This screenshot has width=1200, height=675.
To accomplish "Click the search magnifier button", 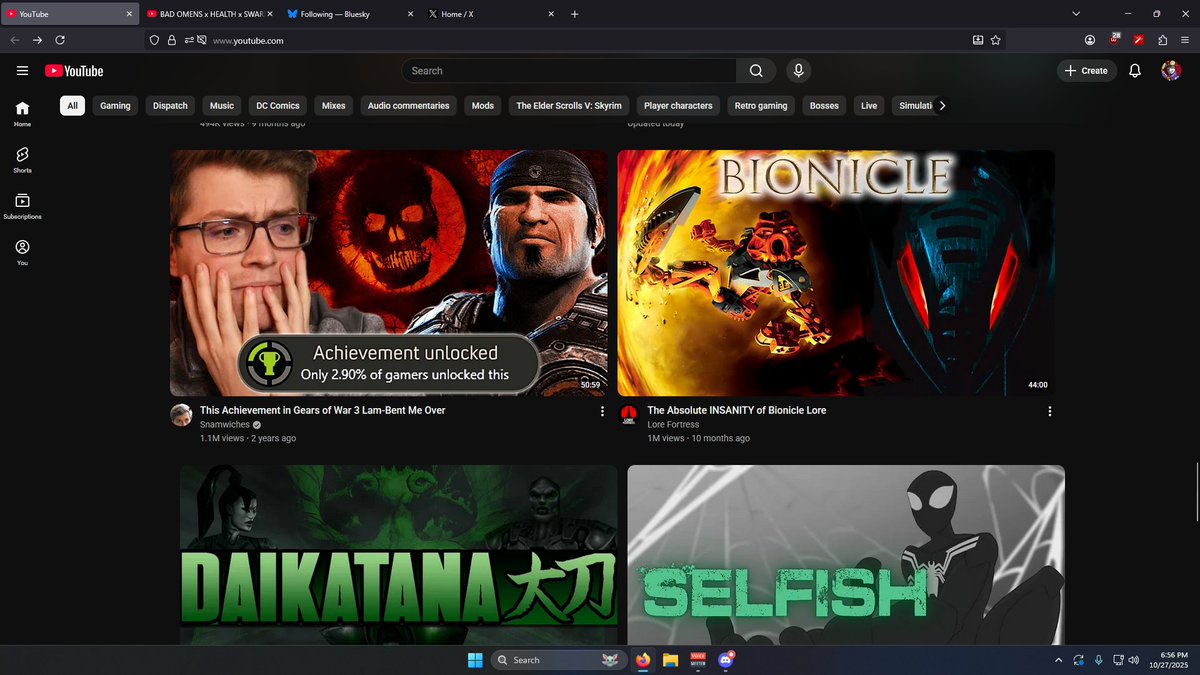I will pyautogui.click(x=756, y=71).
